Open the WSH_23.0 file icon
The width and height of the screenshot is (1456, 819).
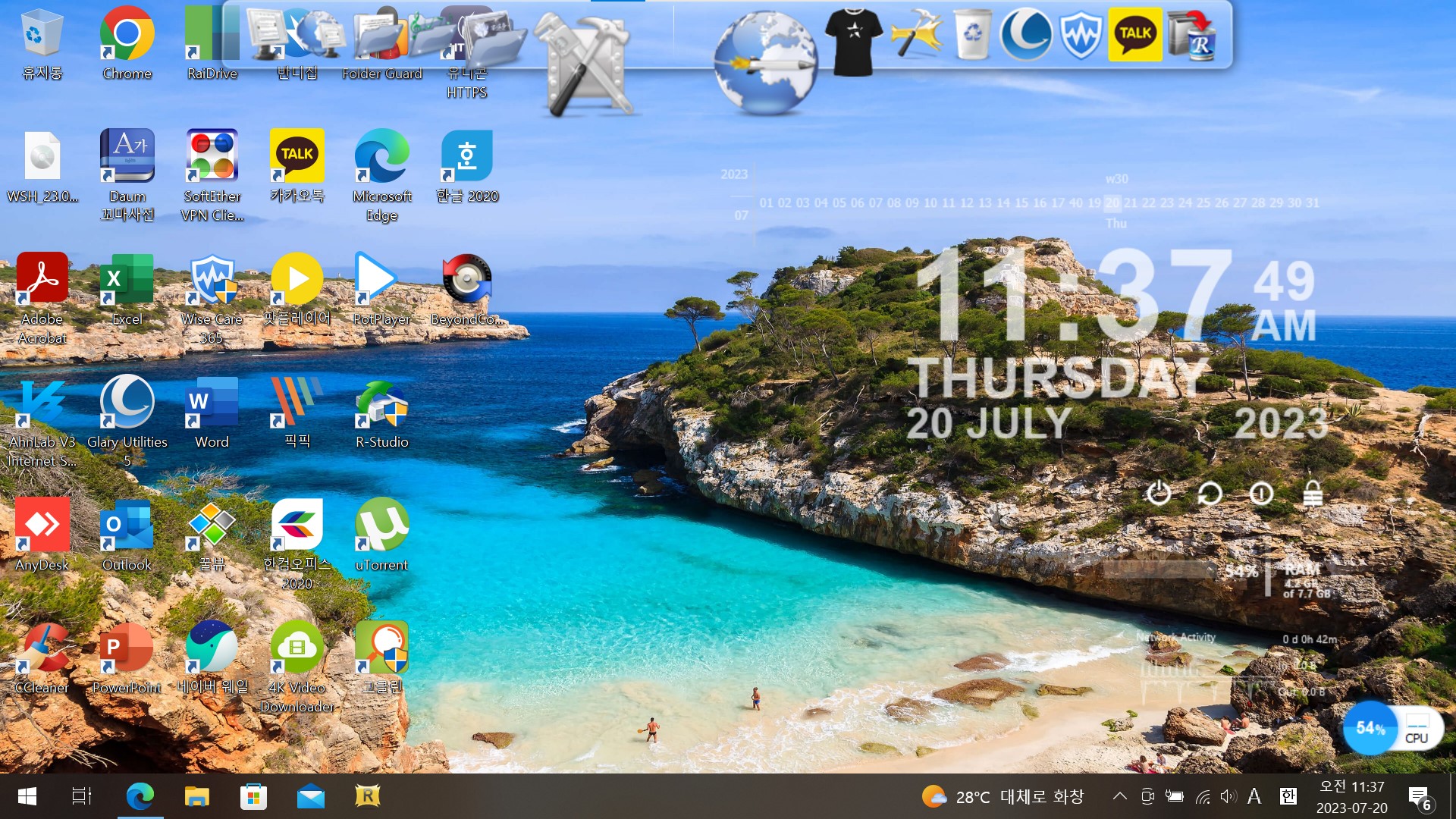click(x=42, y=165)
